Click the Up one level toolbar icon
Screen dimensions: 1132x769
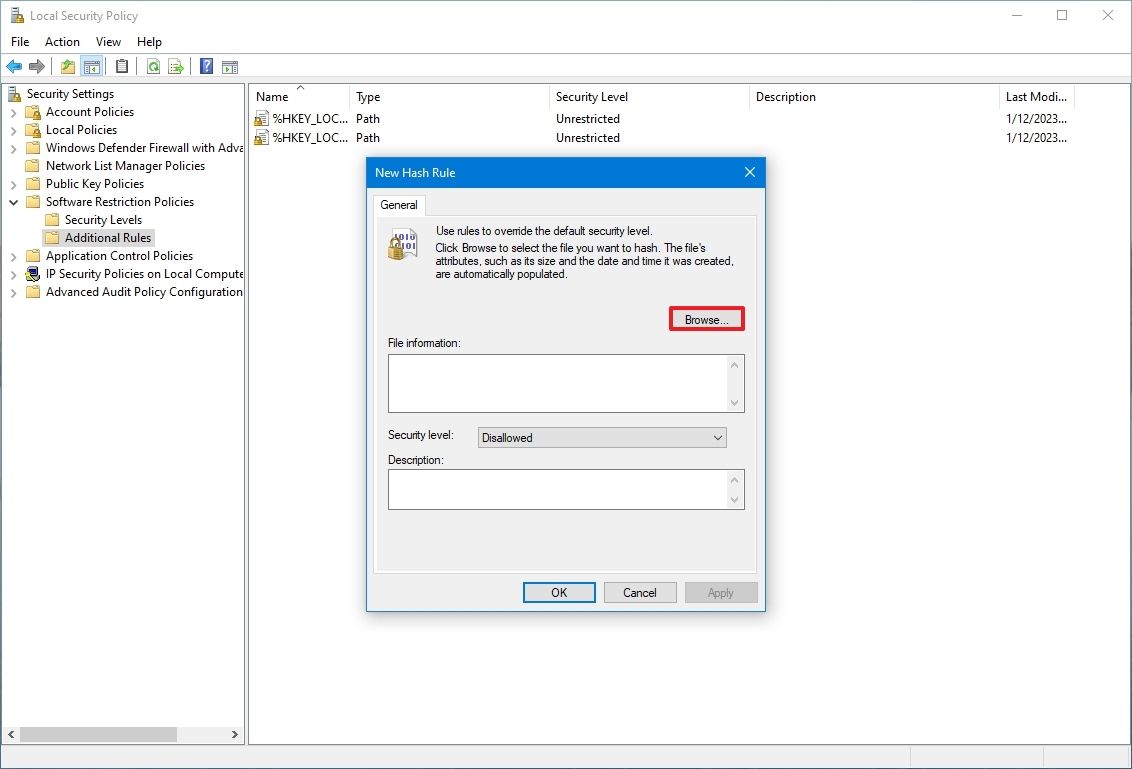(x=67, y=66)
